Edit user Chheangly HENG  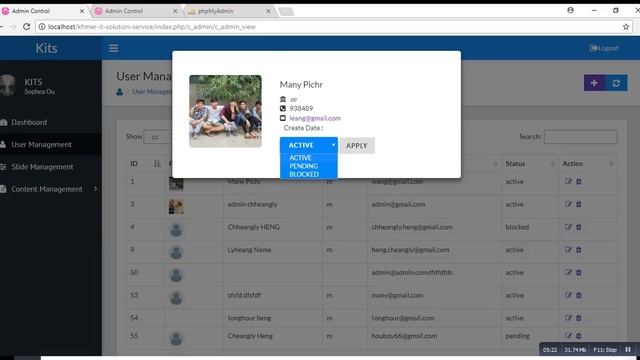tap(569, 227)
